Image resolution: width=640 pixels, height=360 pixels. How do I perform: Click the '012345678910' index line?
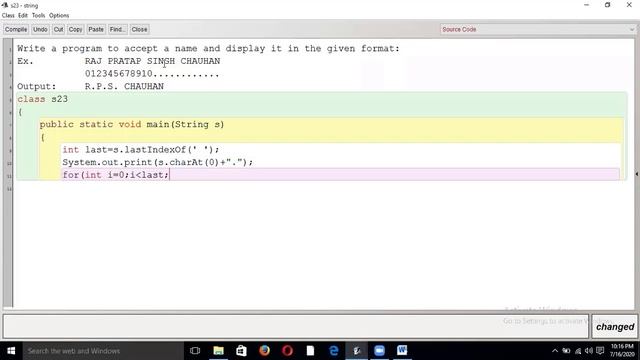152,74
